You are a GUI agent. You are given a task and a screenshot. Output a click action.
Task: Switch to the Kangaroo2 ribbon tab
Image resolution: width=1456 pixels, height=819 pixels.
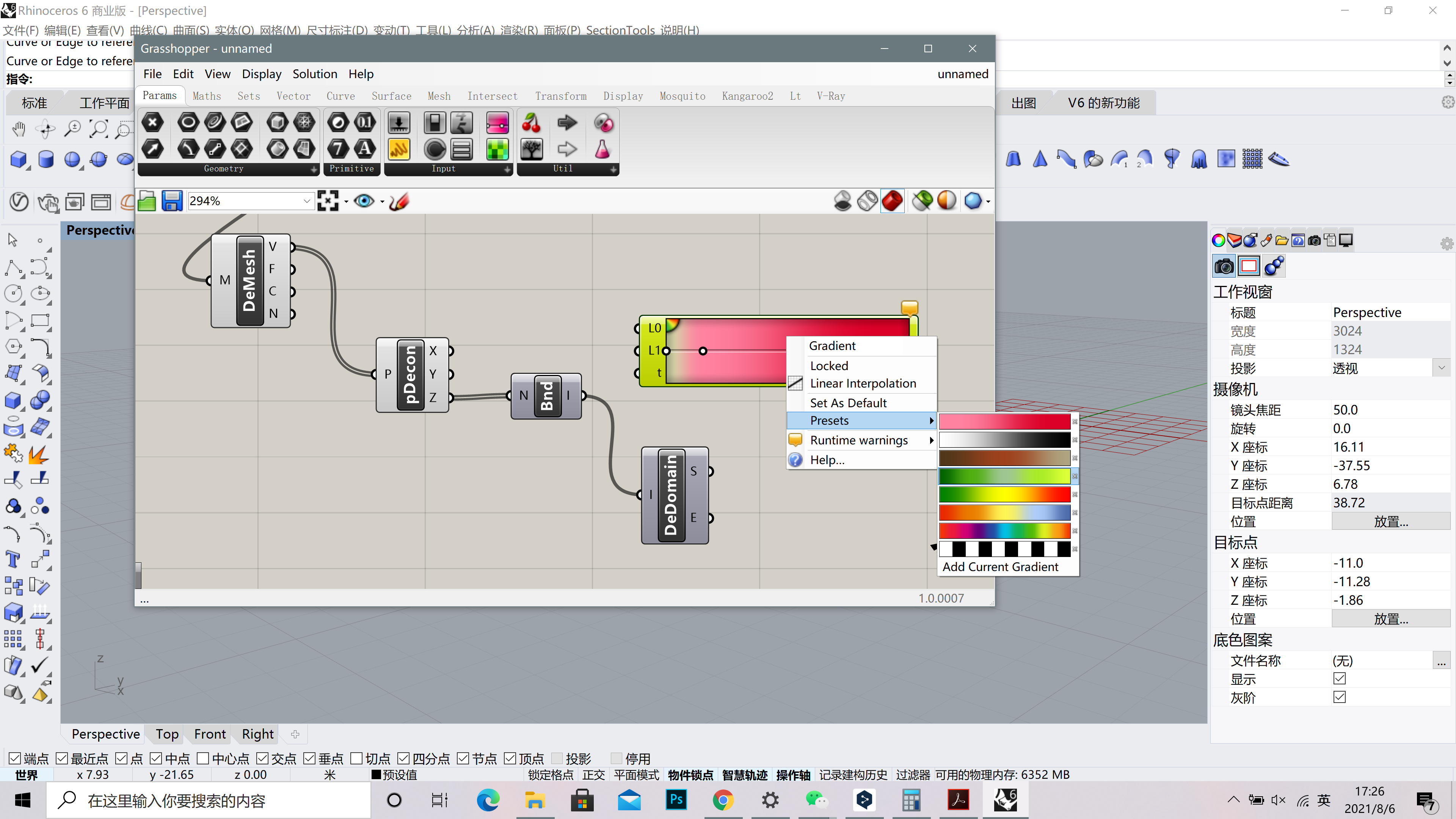(x=747, y=96)
